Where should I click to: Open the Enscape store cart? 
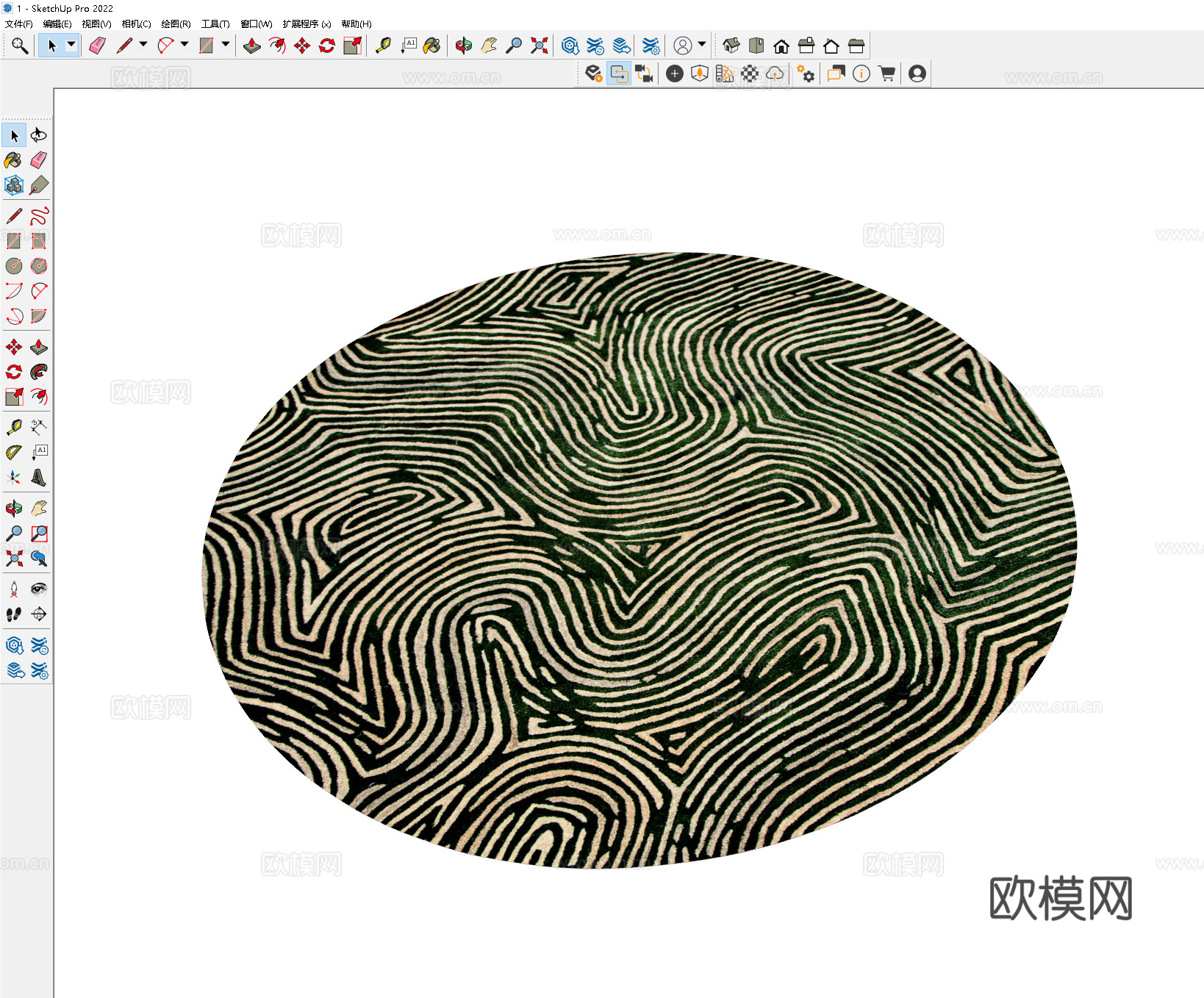(886, 73)
